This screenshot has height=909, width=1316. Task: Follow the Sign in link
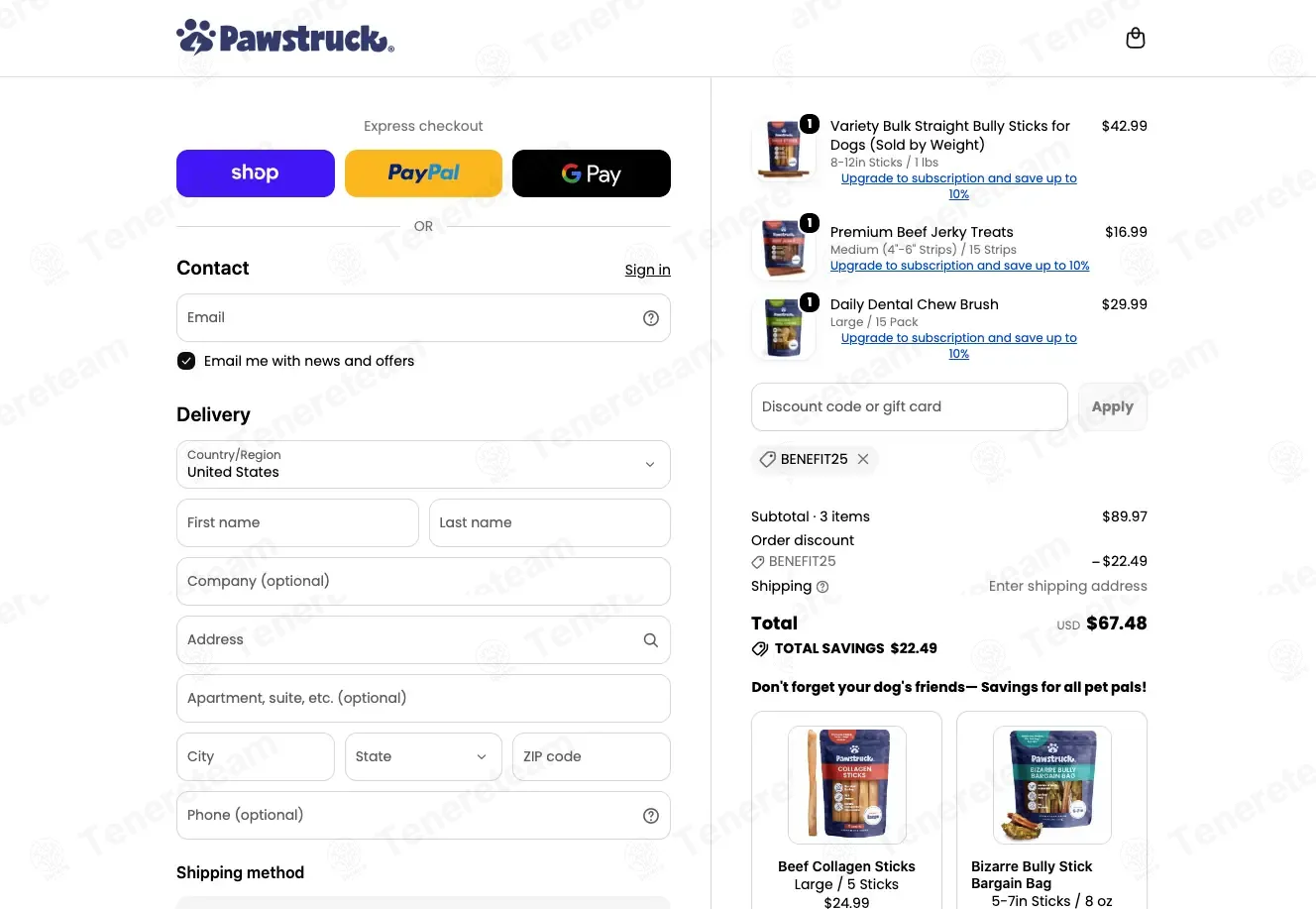point(647,270)
